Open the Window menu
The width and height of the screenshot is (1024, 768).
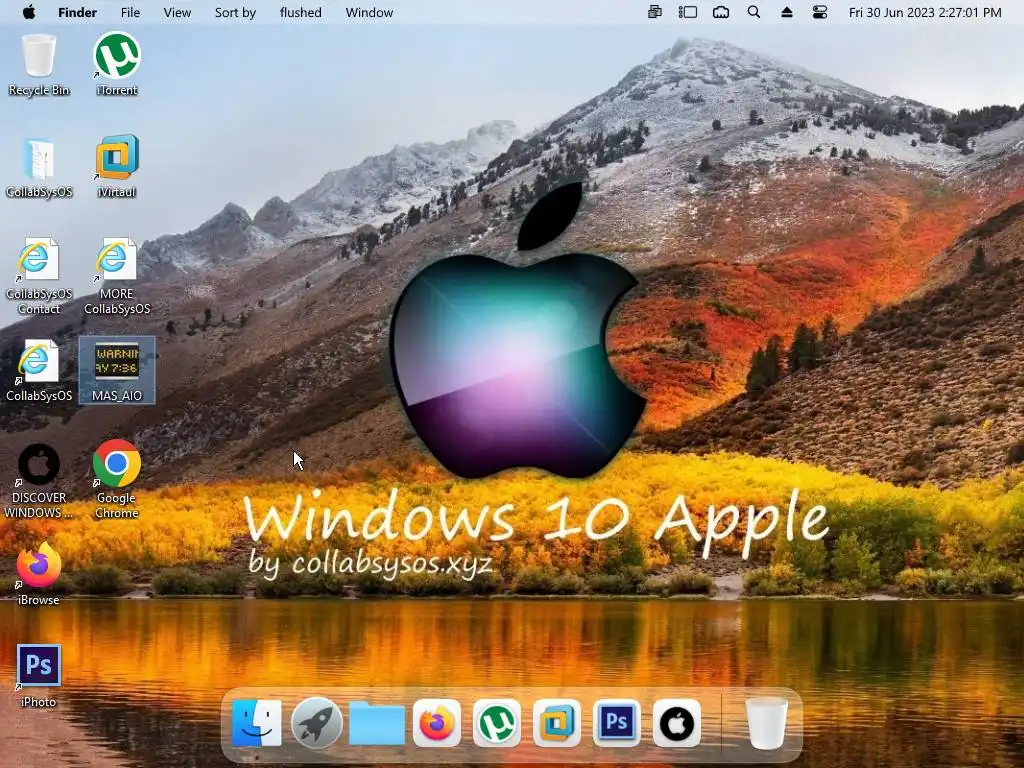tap(369, 12)
